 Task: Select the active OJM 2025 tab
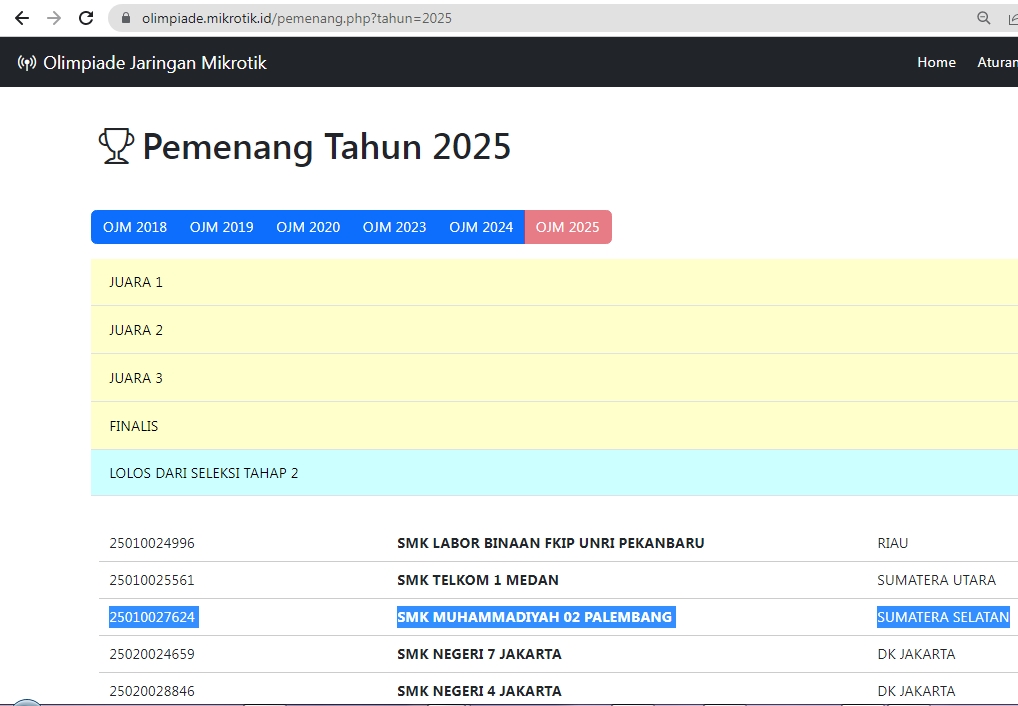(567, 227)
